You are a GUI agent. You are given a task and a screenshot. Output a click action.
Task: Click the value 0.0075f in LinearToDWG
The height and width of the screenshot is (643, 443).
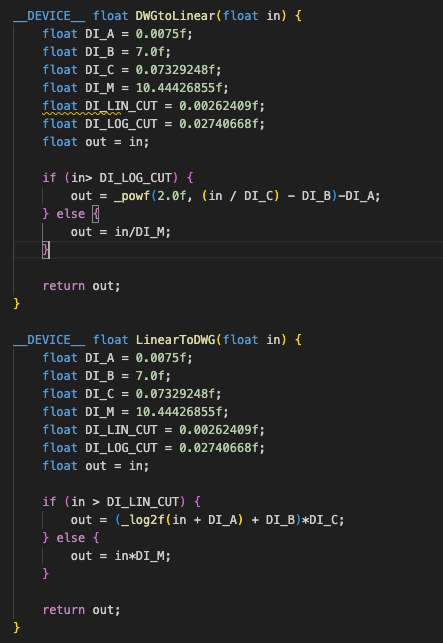pos(161,358)
